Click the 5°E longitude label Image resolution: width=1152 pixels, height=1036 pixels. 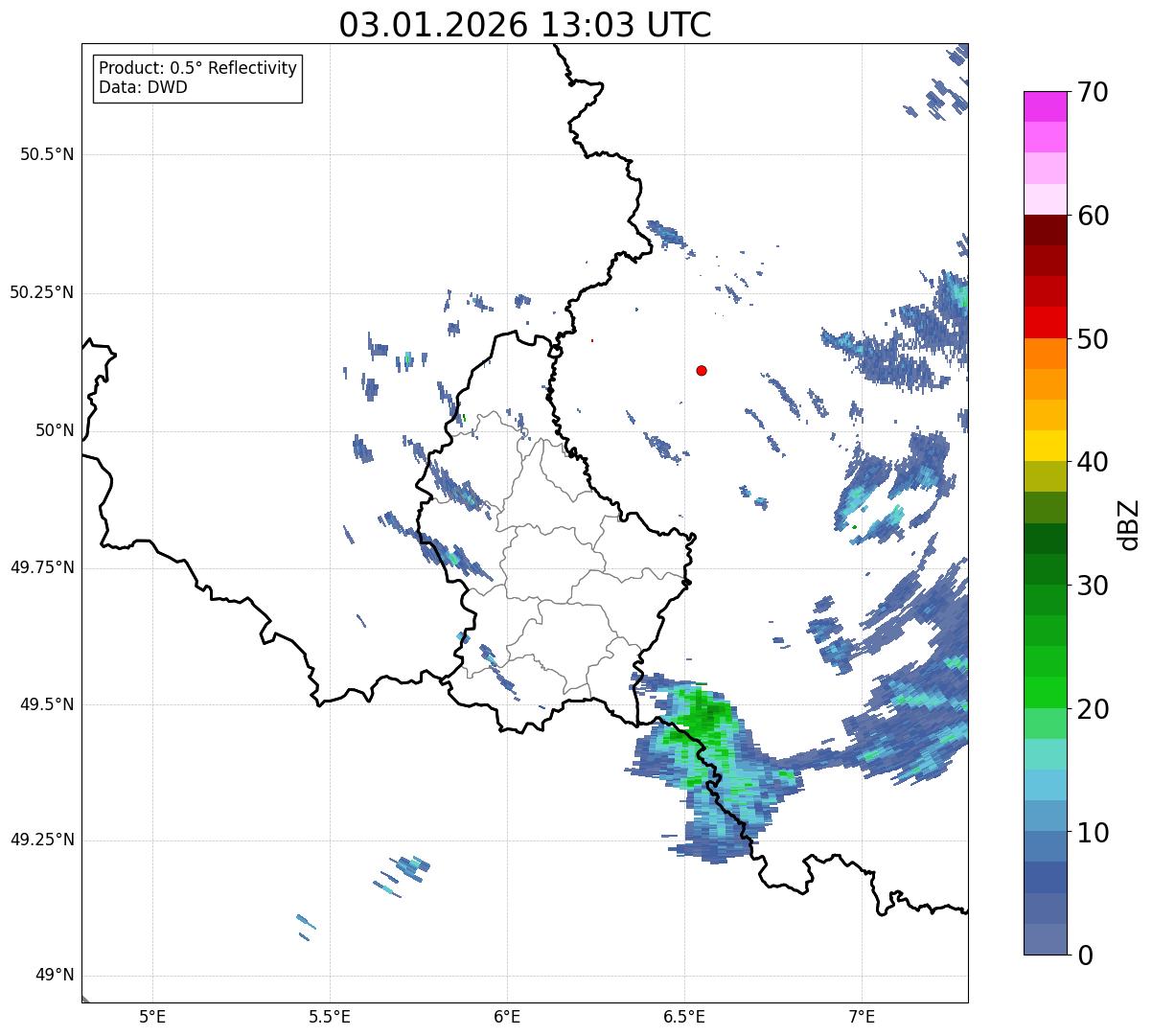[152, 1017]
